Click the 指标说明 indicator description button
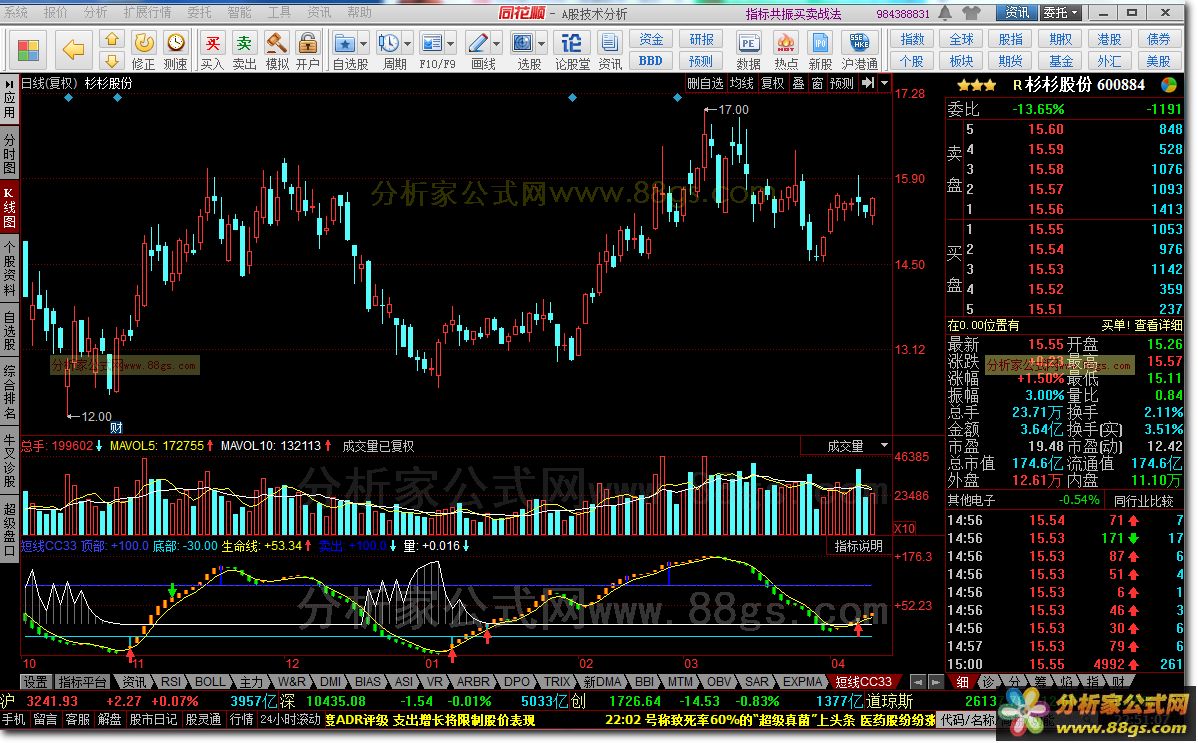The width and height of the screenshot is (1198, 743). pos(859,546)
